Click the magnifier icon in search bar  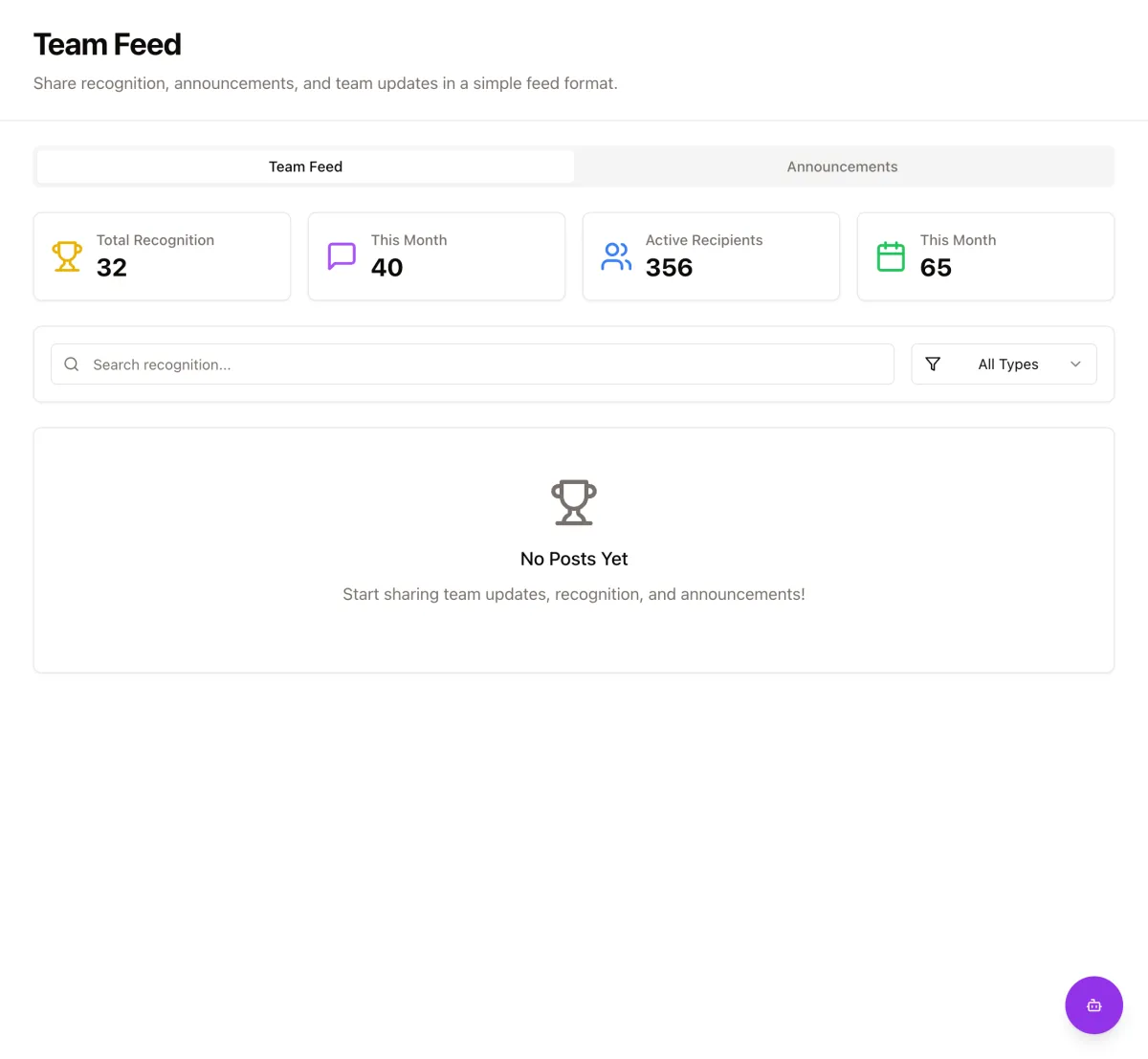pos(72,364)
